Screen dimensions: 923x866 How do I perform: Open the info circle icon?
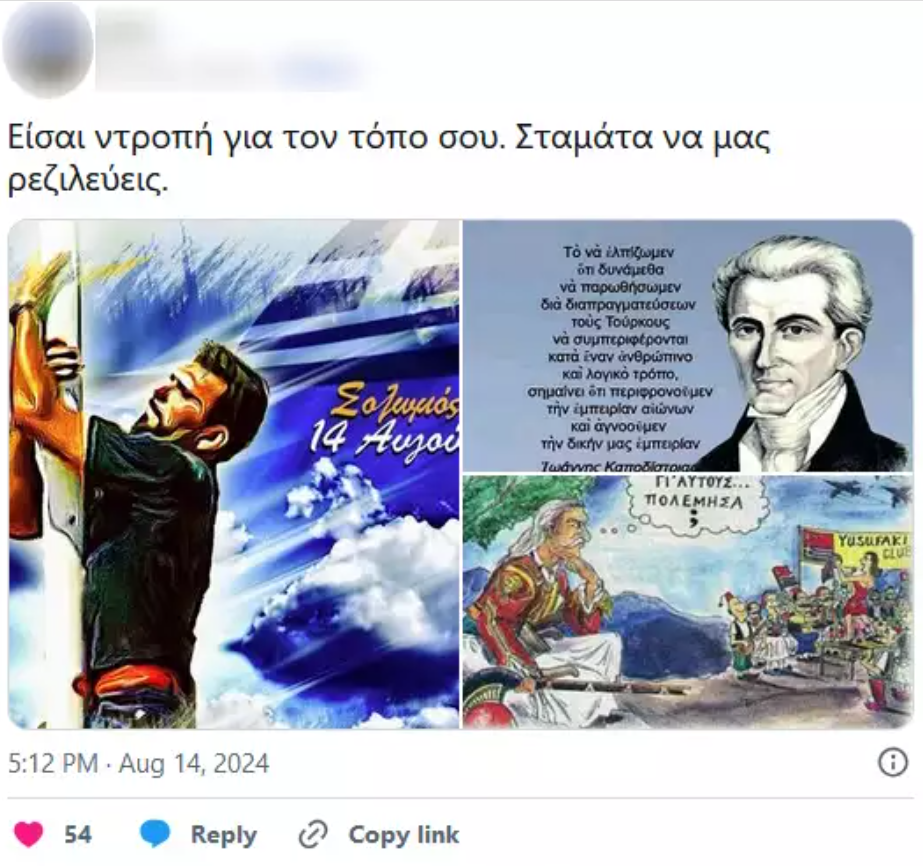[x=892, y=763]
